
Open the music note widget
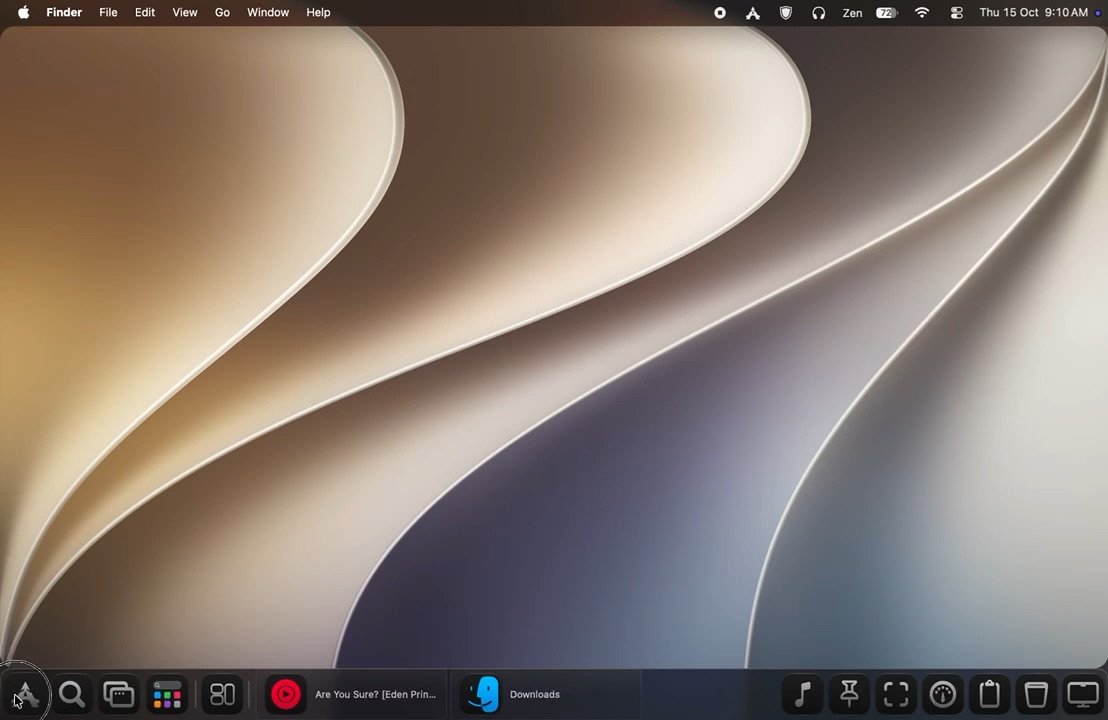pos(802,695)
